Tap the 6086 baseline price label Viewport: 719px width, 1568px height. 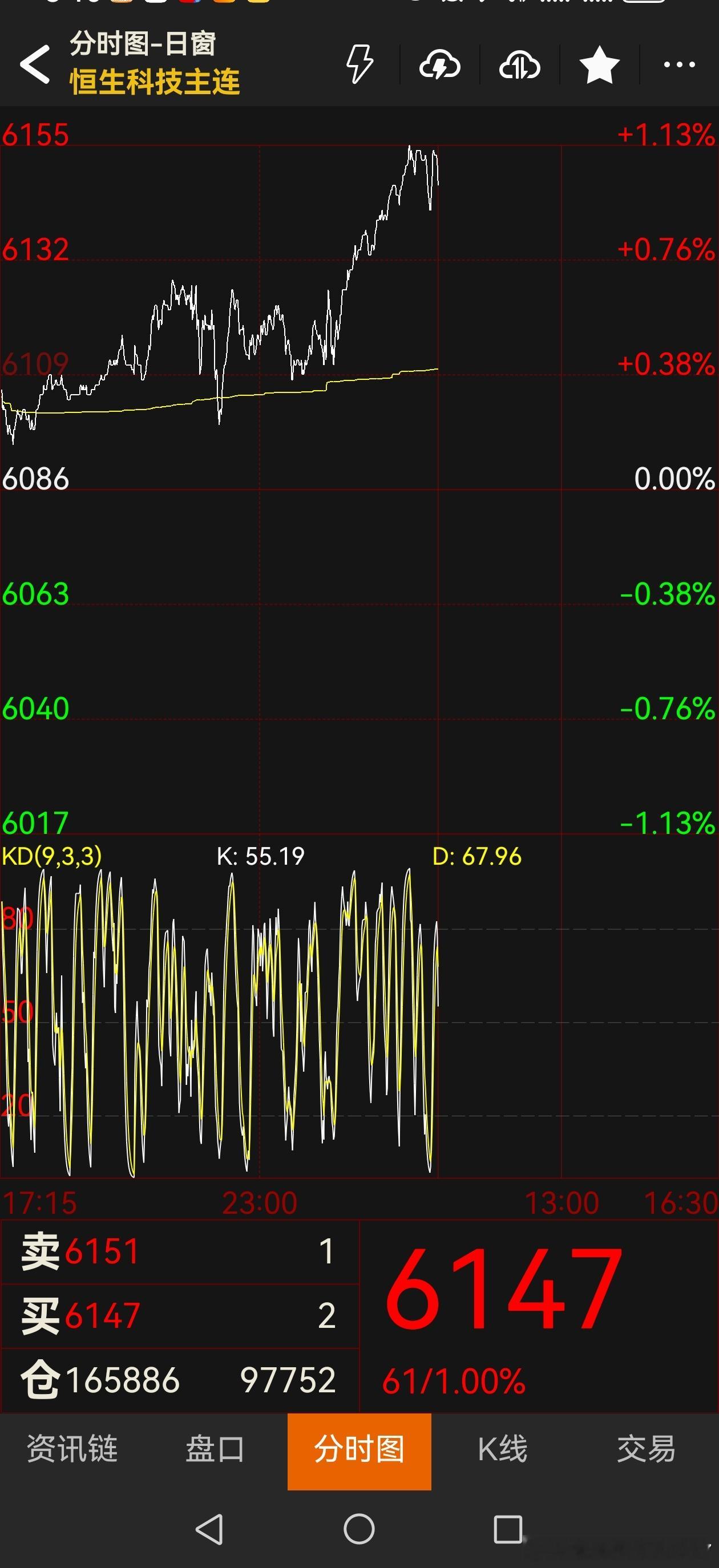(35, 479)
